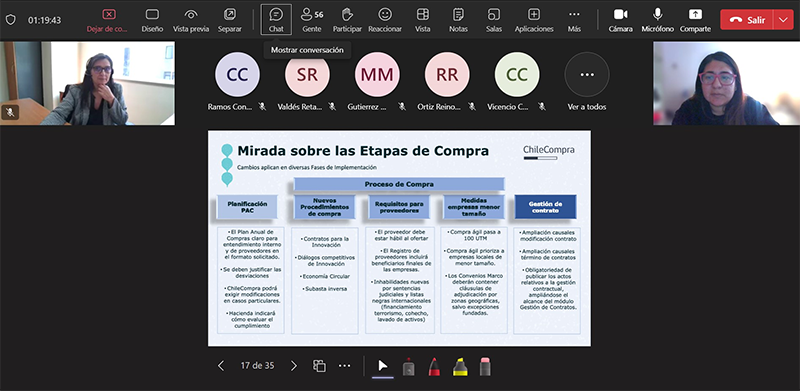Toggle the Cámara on or off

pyautogui.click(x=621, y=19)
